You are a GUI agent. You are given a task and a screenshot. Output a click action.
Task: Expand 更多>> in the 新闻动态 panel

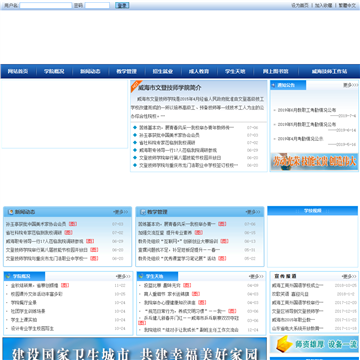(x=120, y=212)
